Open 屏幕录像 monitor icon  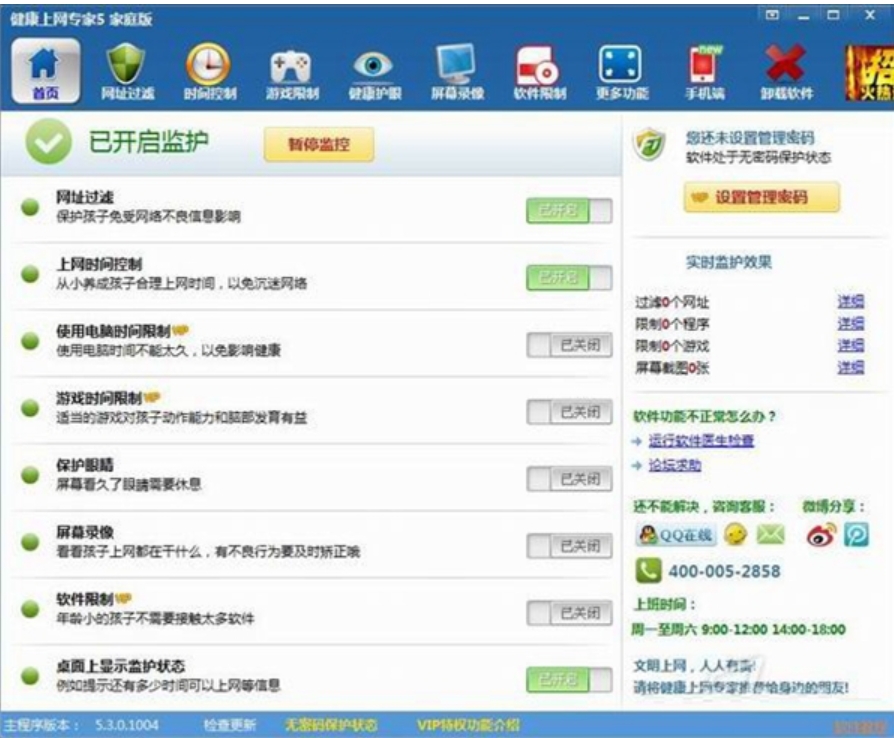pyautogui.click(x=457, y=72)
